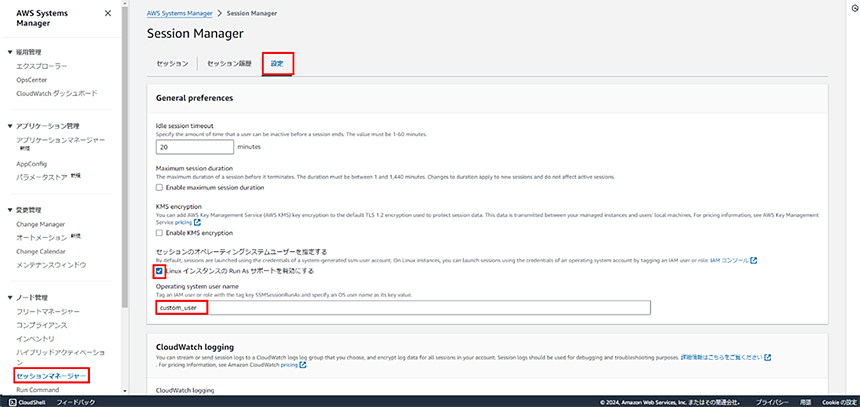Click the CloudWatch logging section heading
This screenshot has height=407, width=860.
tap(195, 347)
